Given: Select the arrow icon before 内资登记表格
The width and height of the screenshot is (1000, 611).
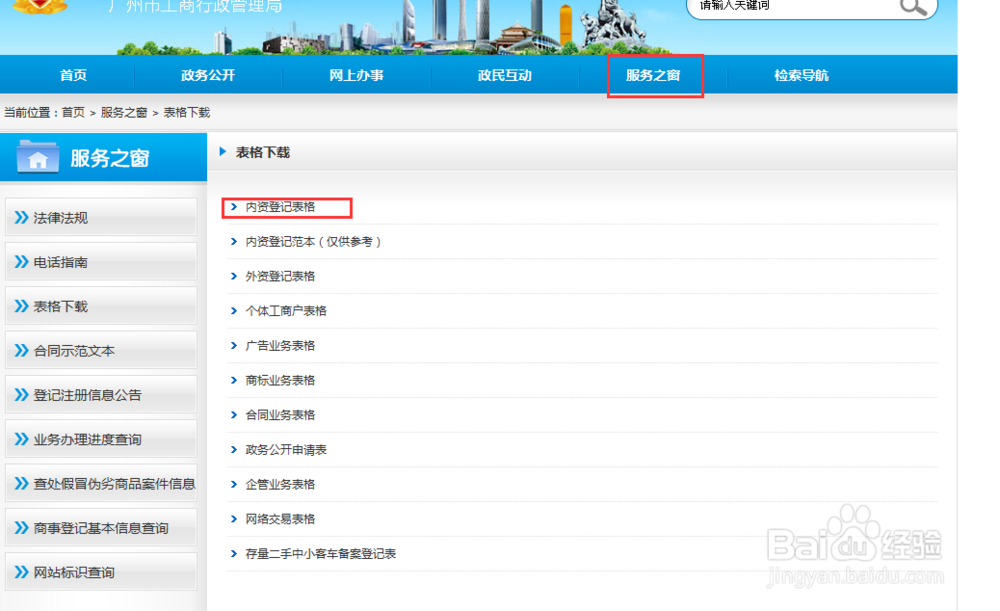Looking at the screenshot, I should [232, 207].
